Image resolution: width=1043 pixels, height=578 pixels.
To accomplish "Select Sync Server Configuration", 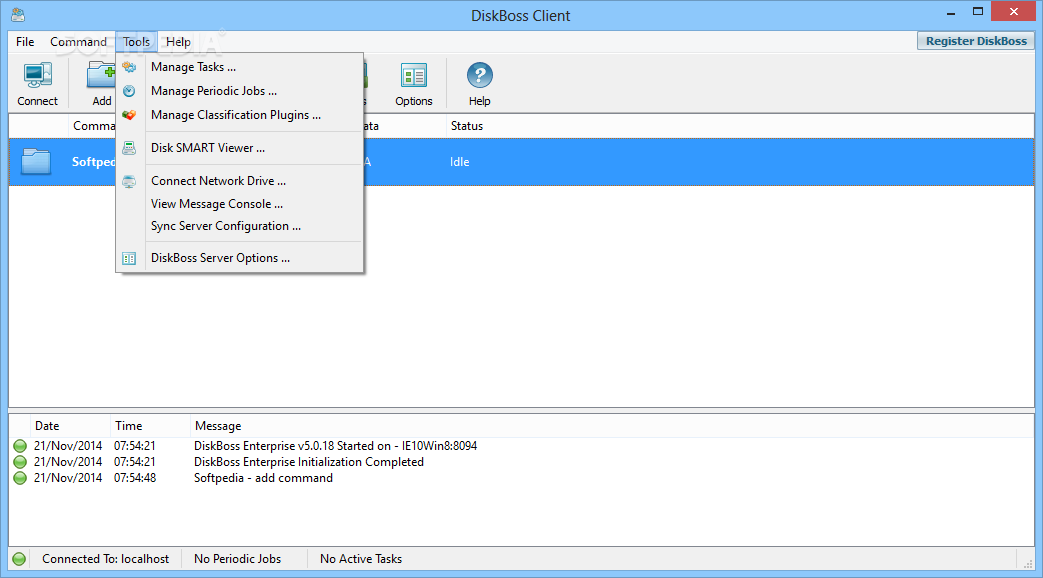I will (x=240, y=226).
